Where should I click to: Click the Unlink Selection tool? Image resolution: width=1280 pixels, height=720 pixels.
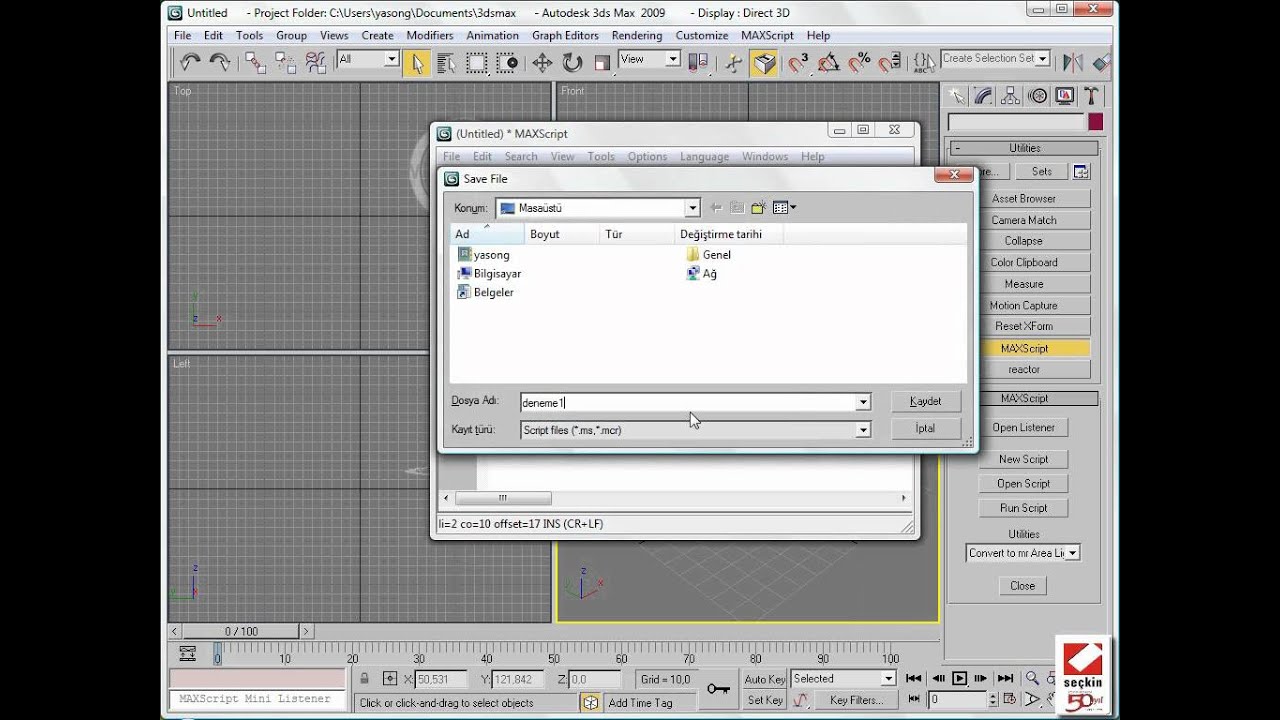tap(286, 63)
